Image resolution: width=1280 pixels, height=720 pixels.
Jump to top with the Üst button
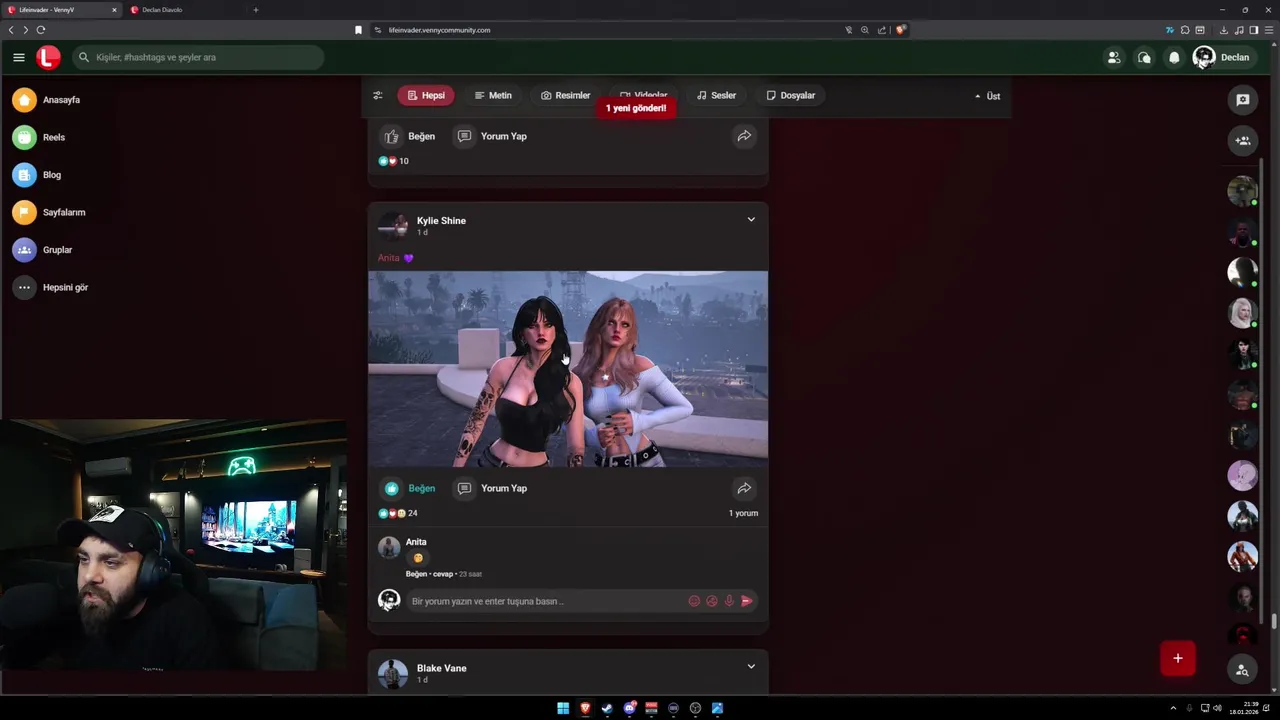click(x=987, y=96)
